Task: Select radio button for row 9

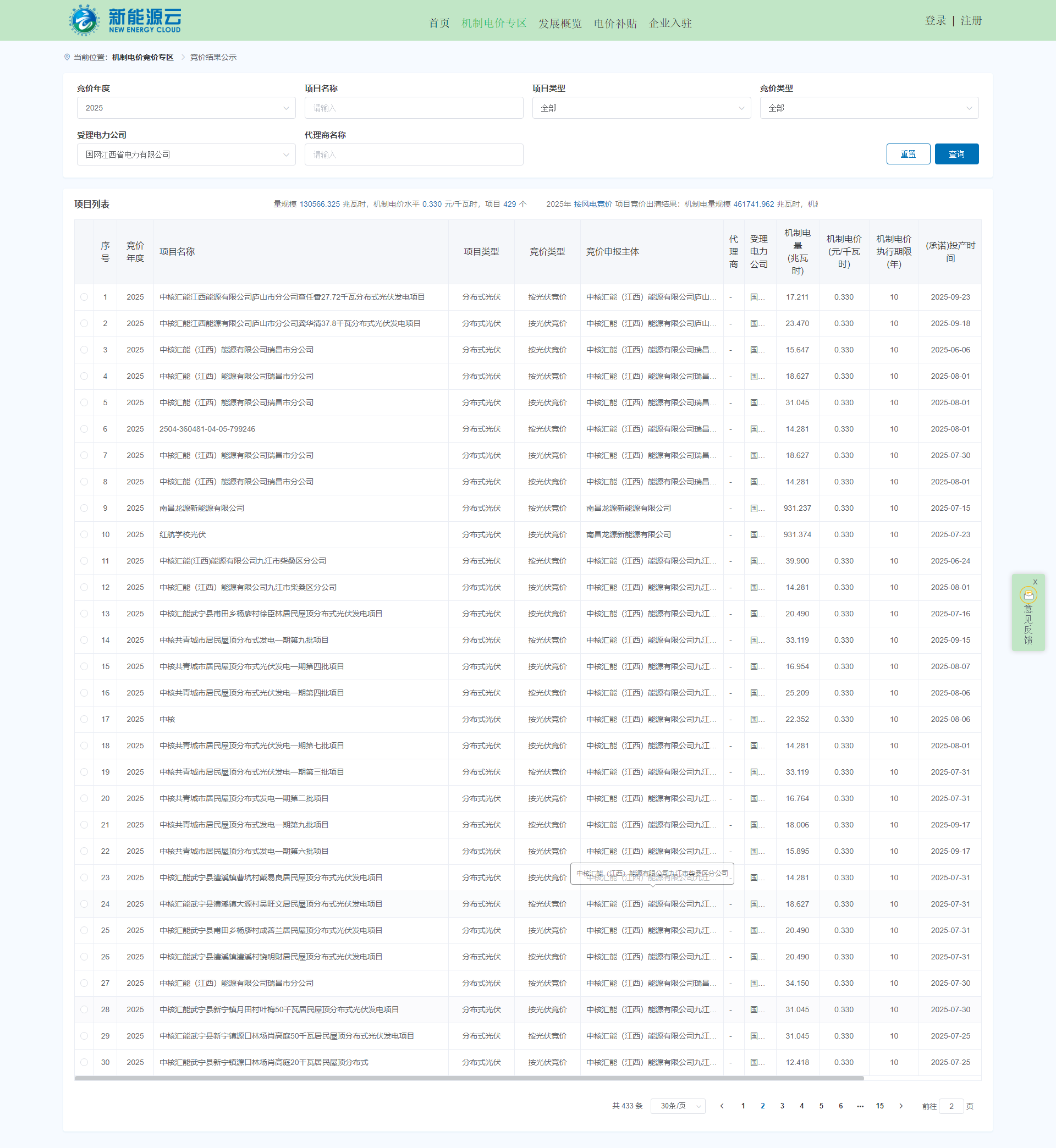Action: pyautogui.click(x=84, y=509)
